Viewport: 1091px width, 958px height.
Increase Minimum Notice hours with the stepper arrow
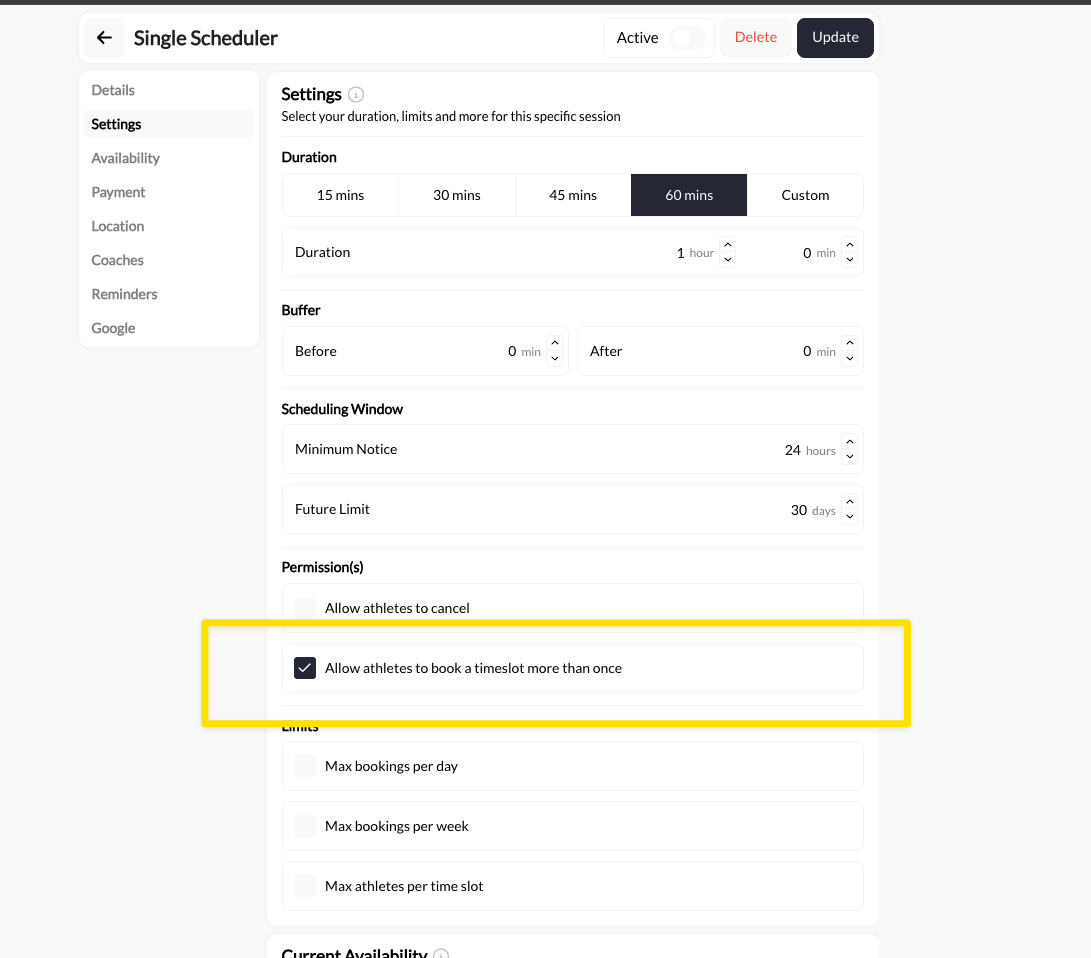[849, 443]
